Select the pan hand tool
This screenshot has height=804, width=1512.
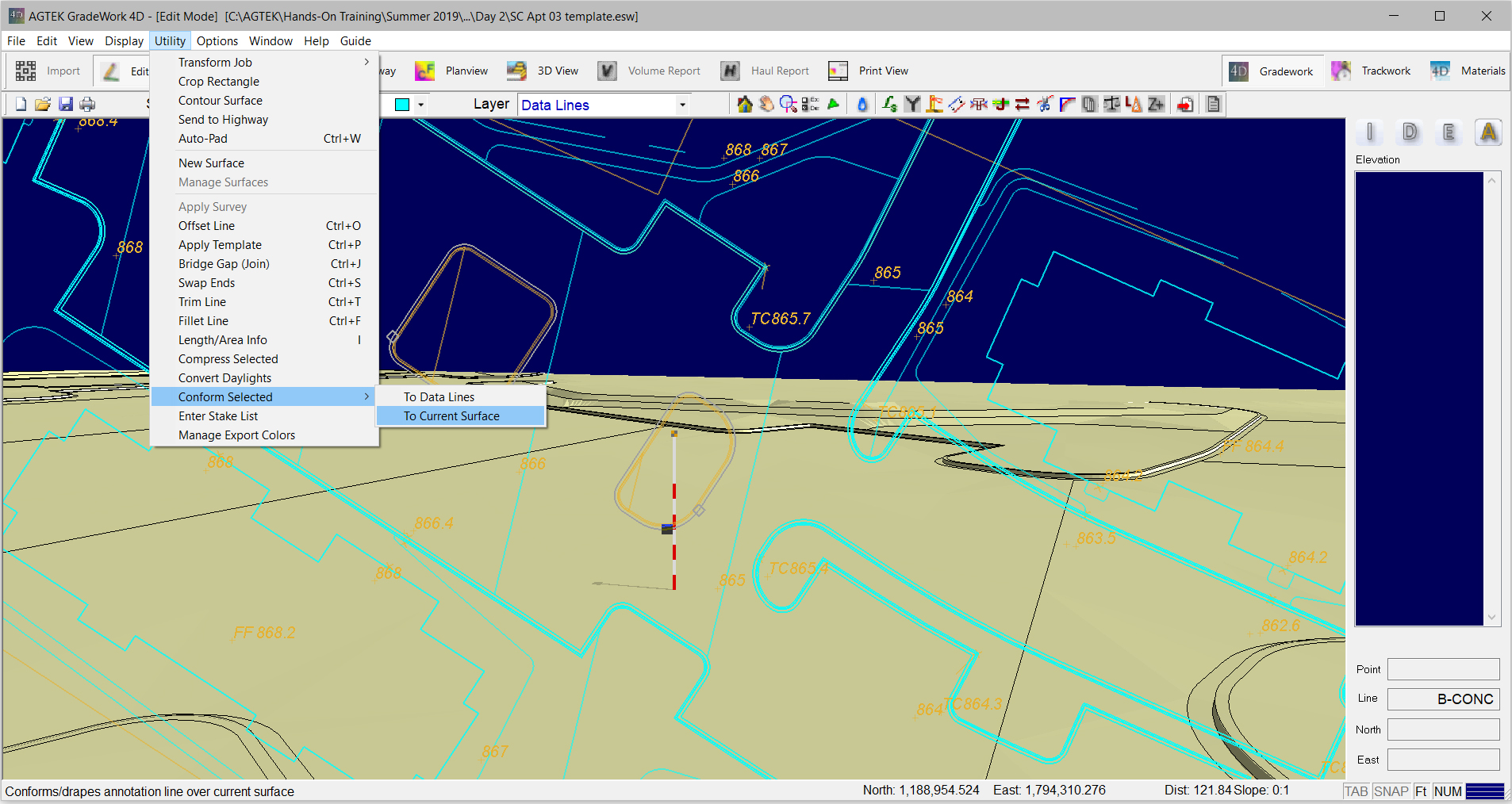coord(766,105)
